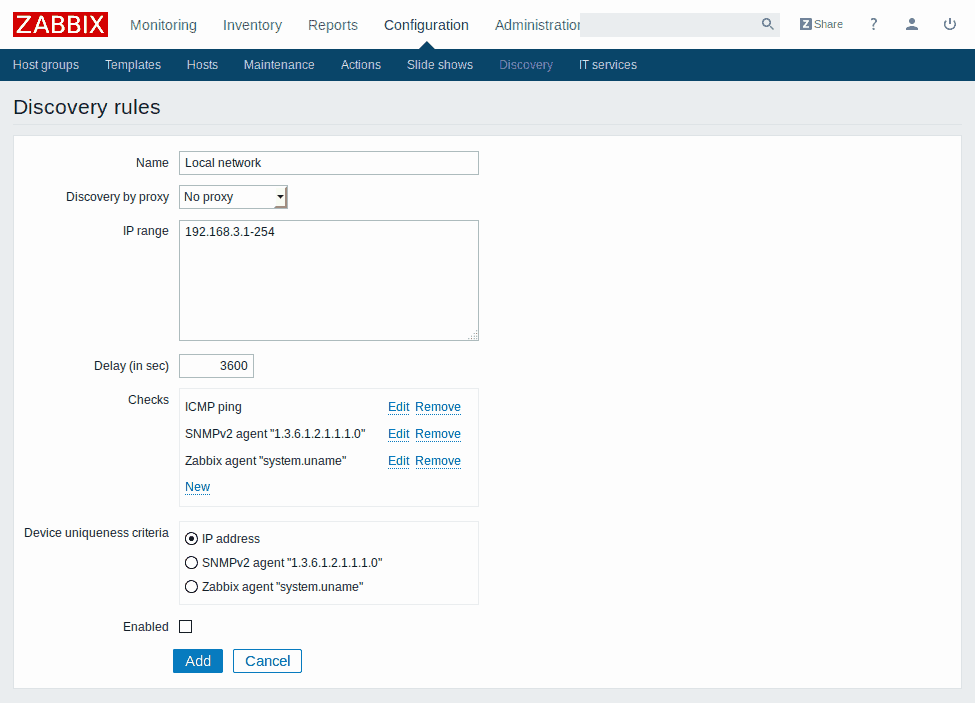Select SNMPv2 agent uniqueness radio button
This screenshot has width=975, height=703.
pos(192,563)
